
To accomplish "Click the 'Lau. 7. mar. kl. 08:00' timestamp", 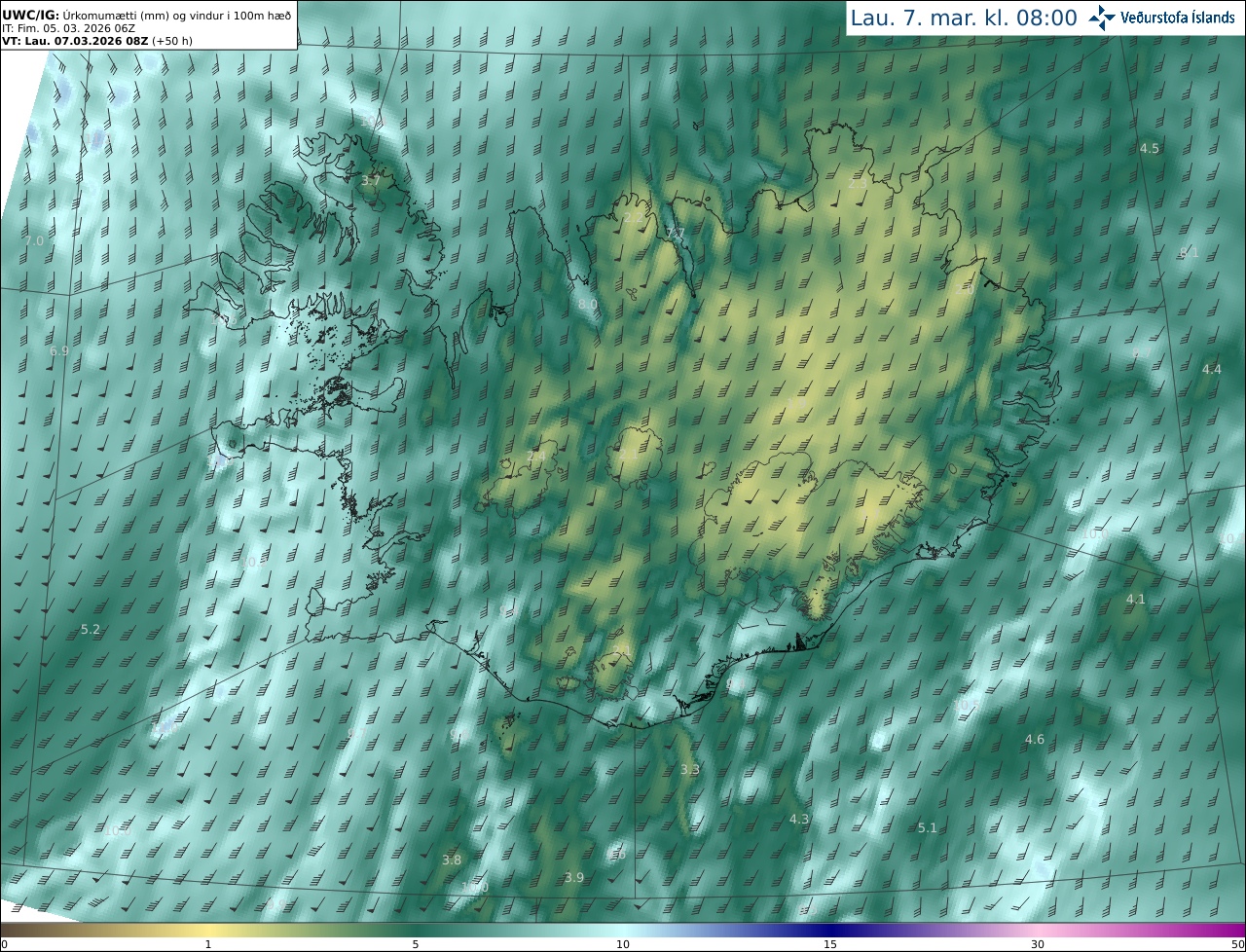I will [964, 18].
